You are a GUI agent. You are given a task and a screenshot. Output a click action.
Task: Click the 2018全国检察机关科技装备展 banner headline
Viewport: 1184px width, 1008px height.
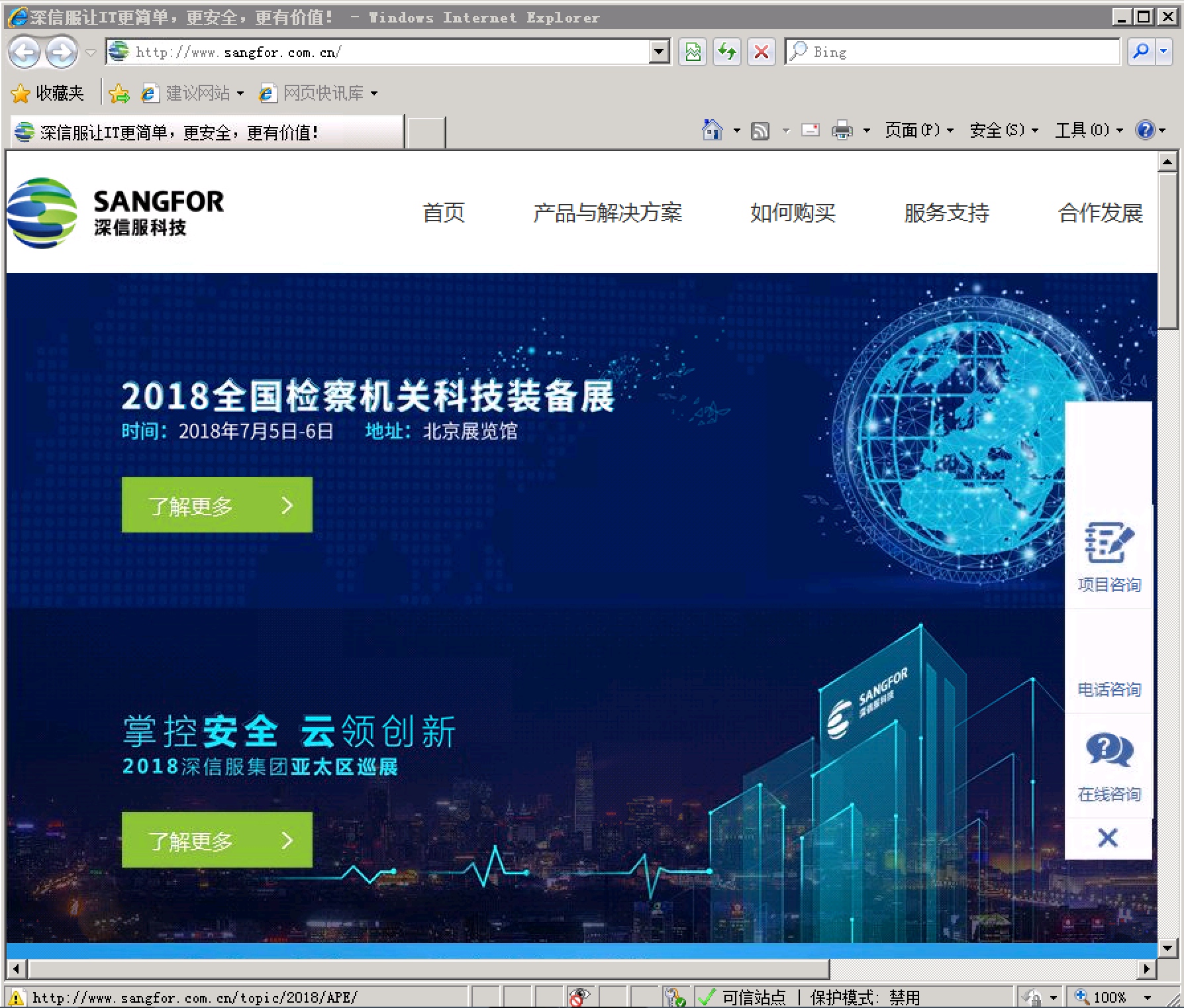tap(368, 397)
